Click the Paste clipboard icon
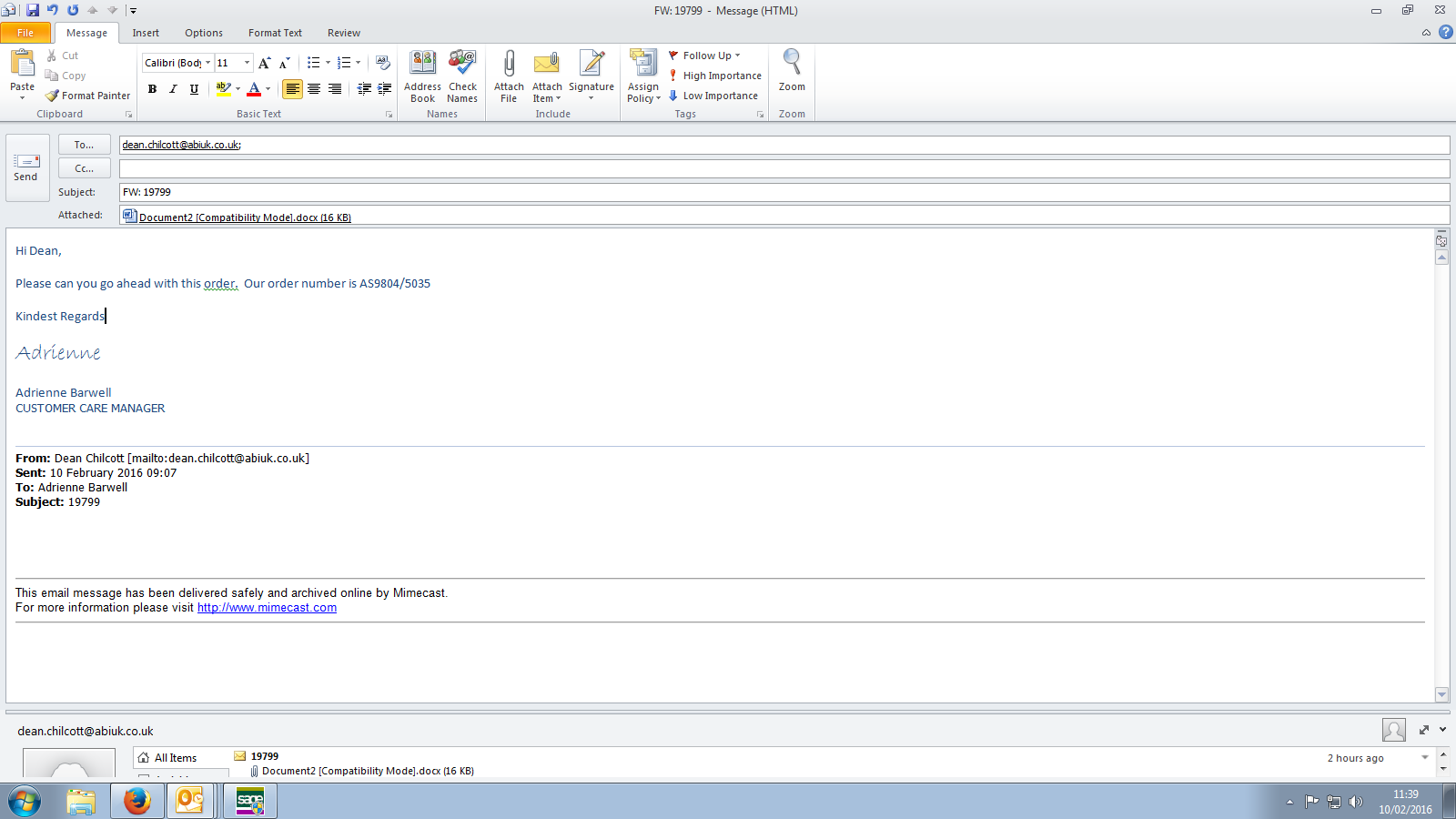 (22, 65)
